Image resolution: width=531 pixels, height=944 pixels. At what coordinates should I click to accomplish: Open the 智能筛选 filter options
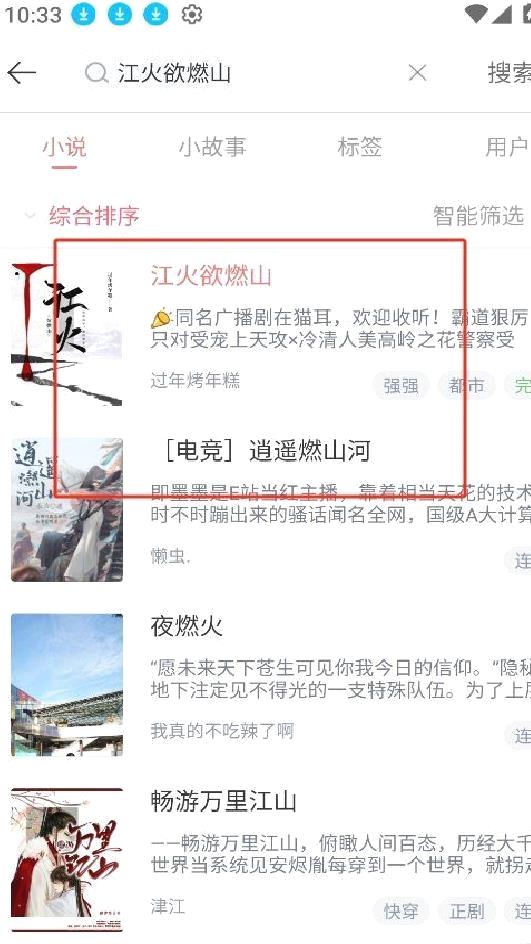pyautogui.click(x=479, y=216)
